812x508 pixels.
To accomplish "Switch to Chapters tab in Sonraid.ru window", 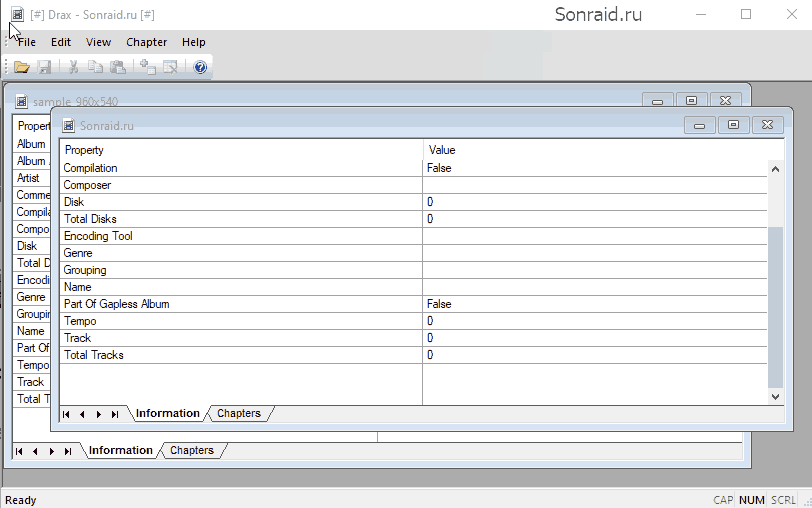I will (x=239, y=413).
